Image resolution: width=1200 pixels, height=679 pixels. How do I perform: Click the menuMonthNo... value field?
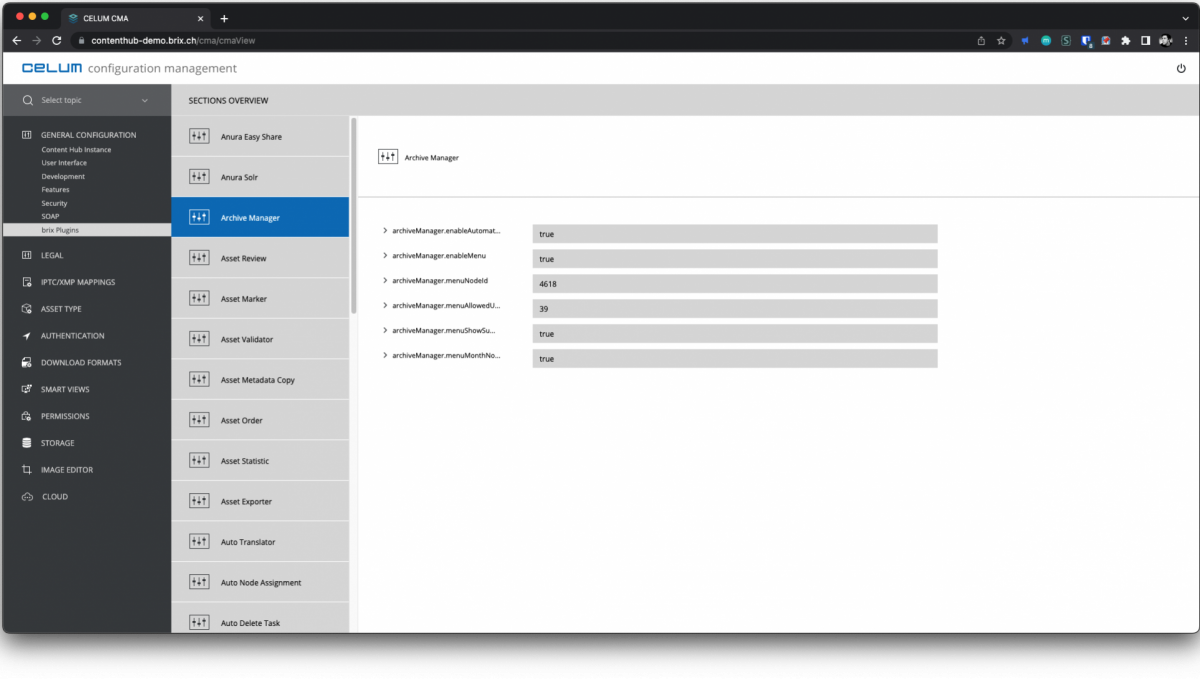(x=735, y=359)
